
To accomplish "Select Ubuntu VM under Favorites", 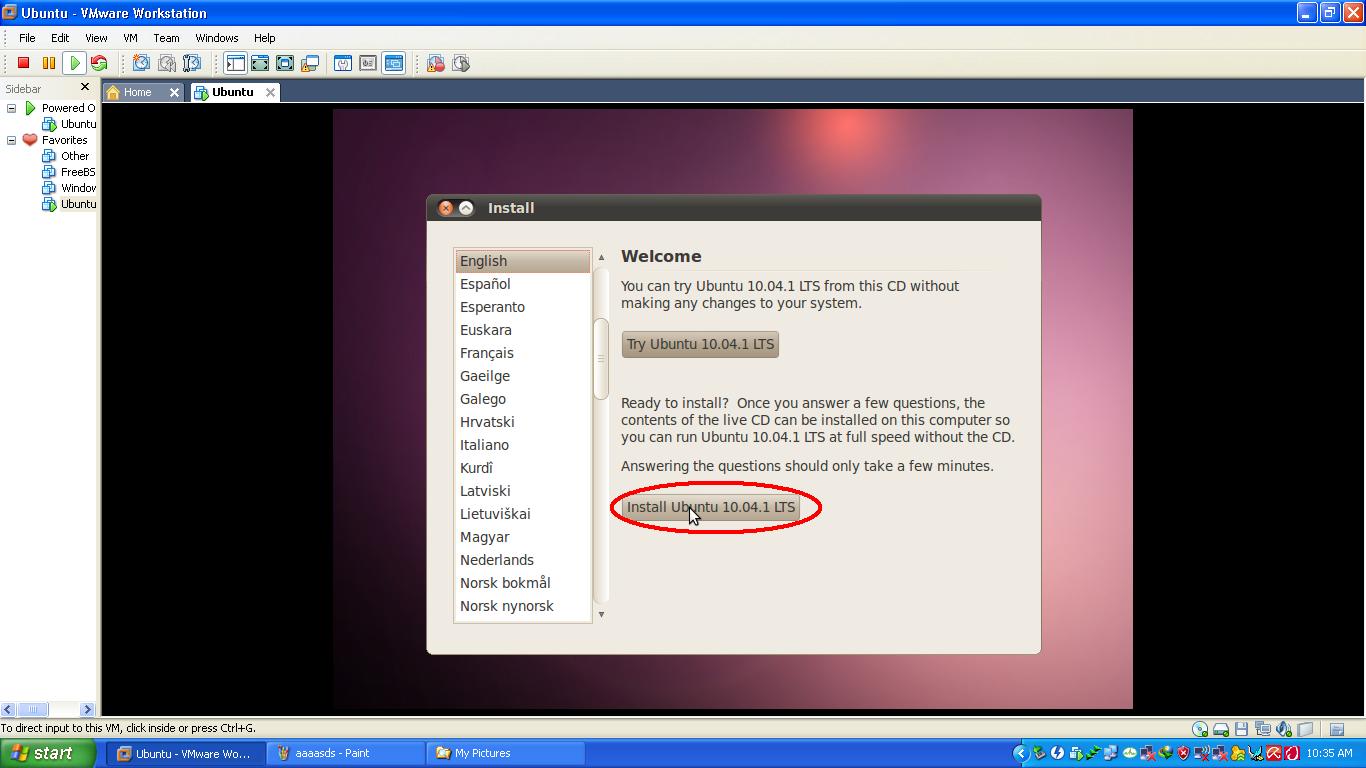I will click(78, 204).
